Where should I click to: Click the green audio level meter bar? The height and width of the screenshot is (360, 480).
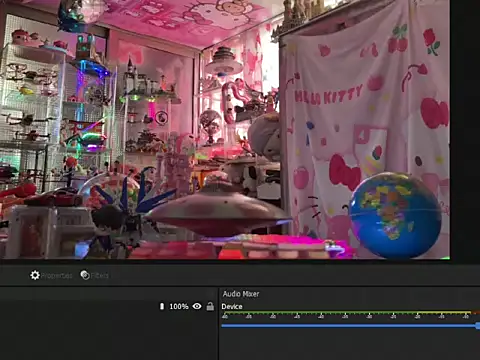(319, 313)
